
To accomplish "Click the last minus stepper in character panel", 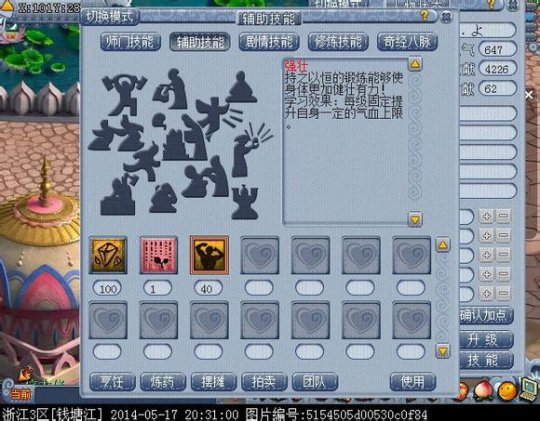I will (x=503, y=294).
